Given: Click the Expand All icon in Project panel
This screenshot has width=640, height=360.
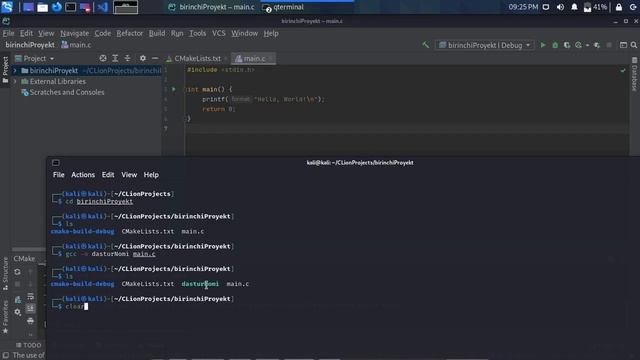Looking at the screenshot, I should (x=115, y=58).
